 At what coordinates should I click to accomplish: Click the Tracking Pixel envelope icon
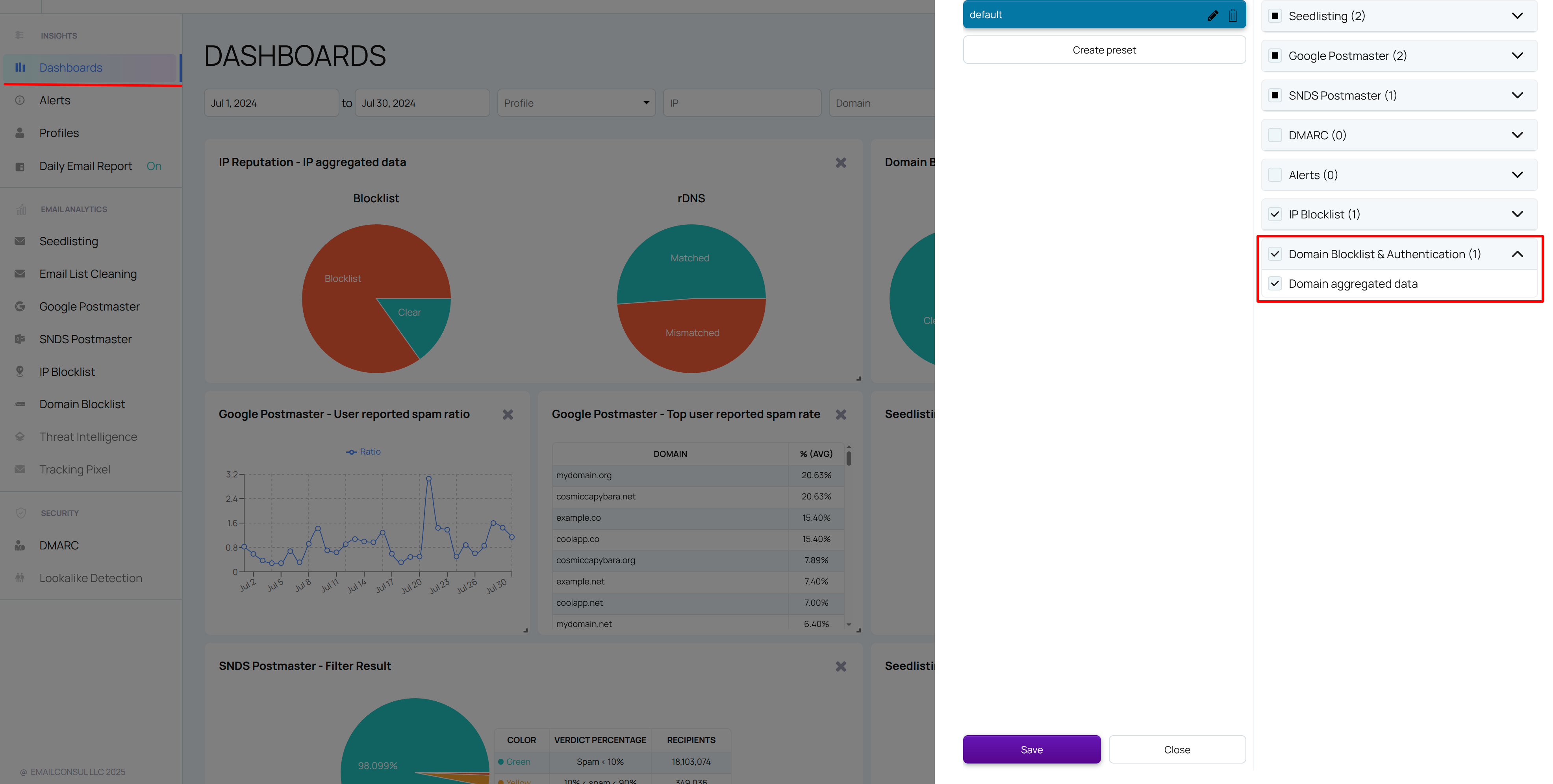pyautogui.click(x=20, y=470)
